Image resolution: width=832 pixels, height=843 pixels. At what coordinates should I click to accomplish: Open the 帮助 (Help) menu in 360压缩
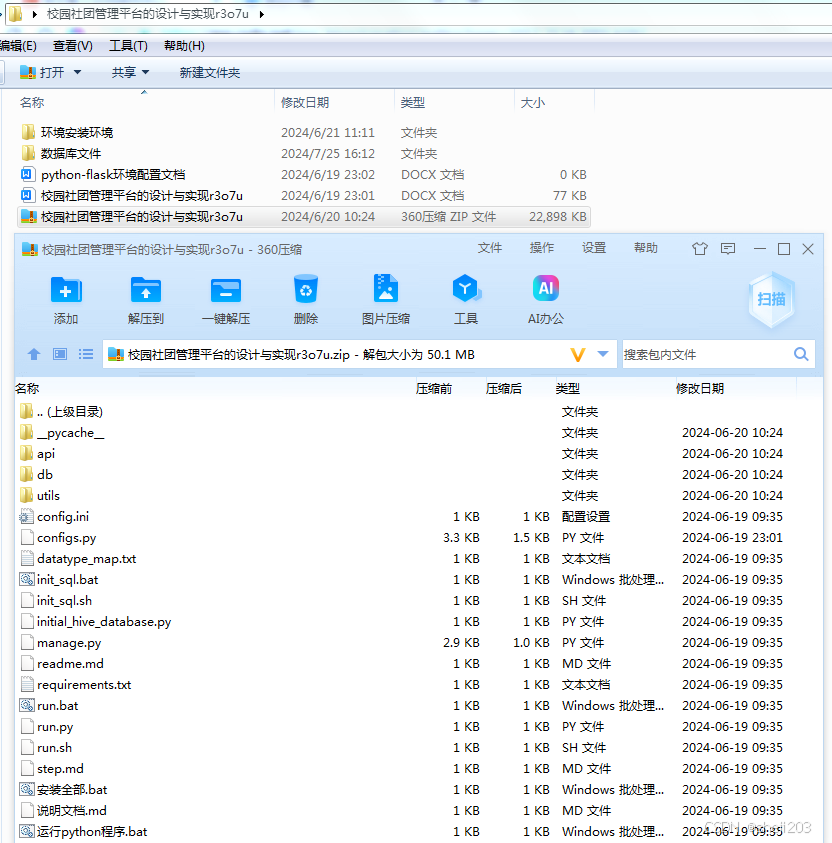(x=645, y=248)
